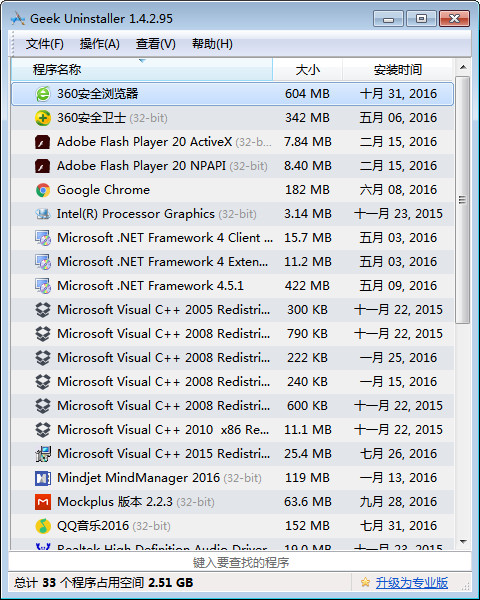The width and height of the screenshot is (480, 600).
Task: Click the 十月 31, 2016 install date
Action: (398, 94)
